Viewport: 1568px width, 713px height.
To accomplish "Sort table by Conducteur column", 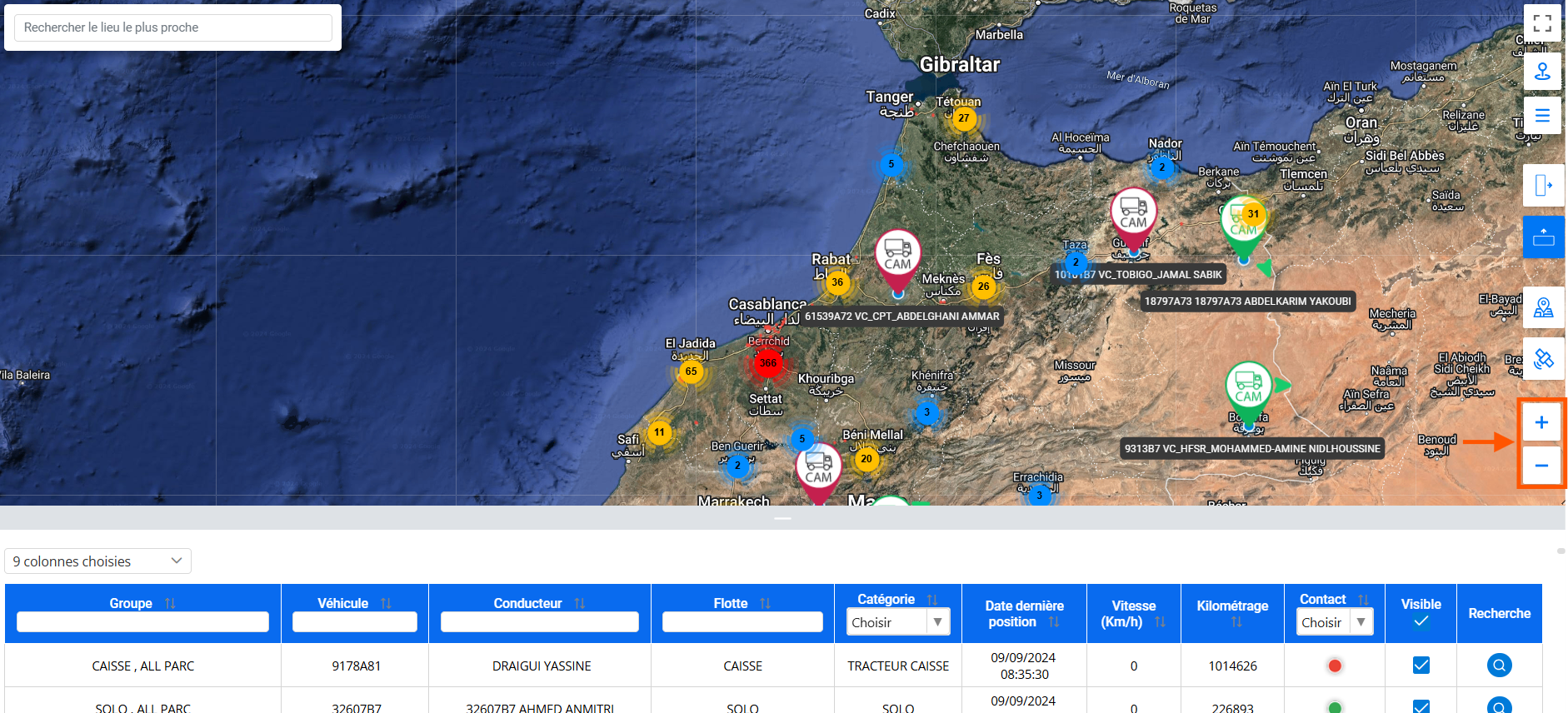I will 580,603.
